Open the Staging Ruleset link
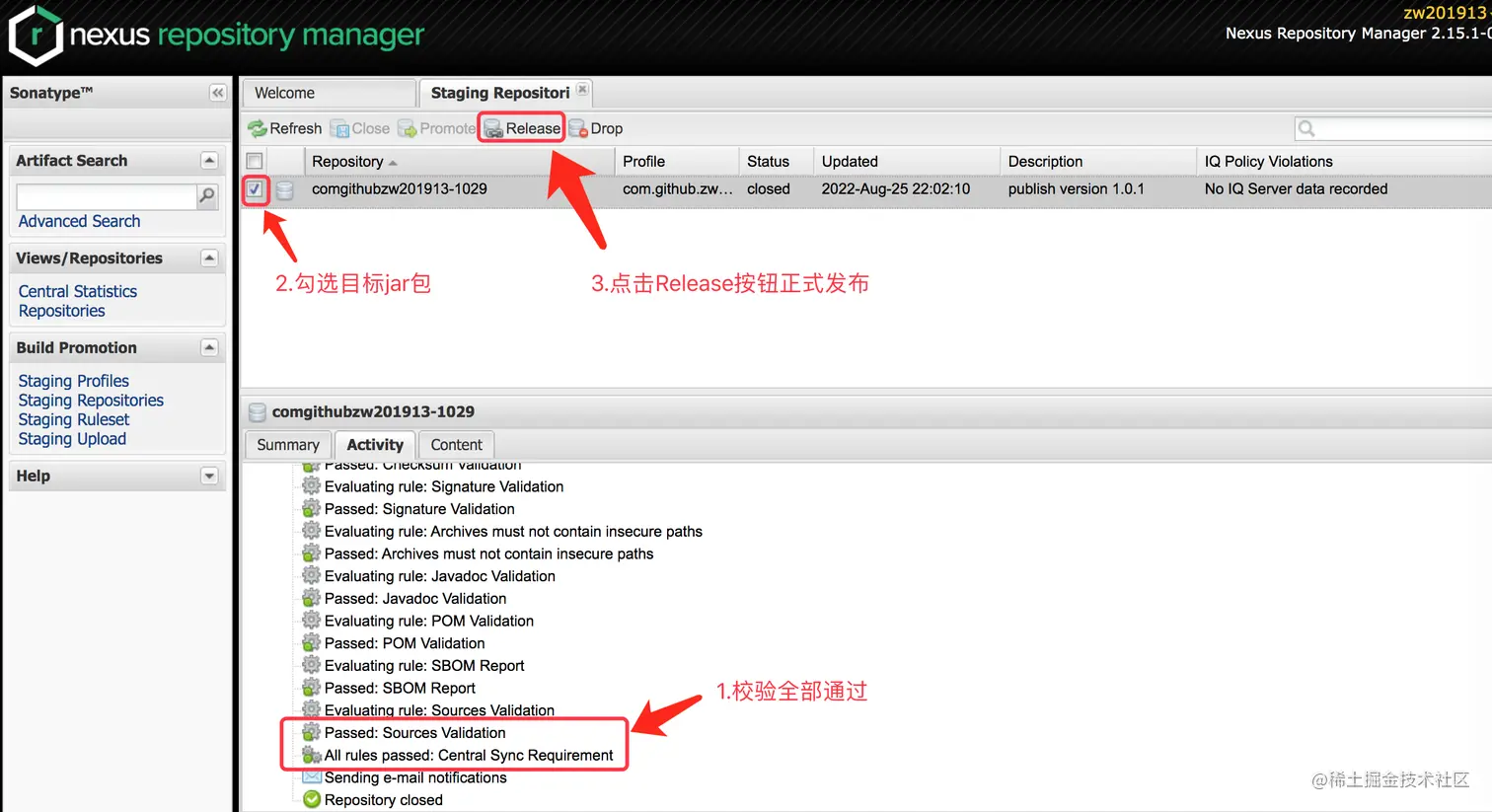The image size is (1492, 812). [x=74, y=419]
